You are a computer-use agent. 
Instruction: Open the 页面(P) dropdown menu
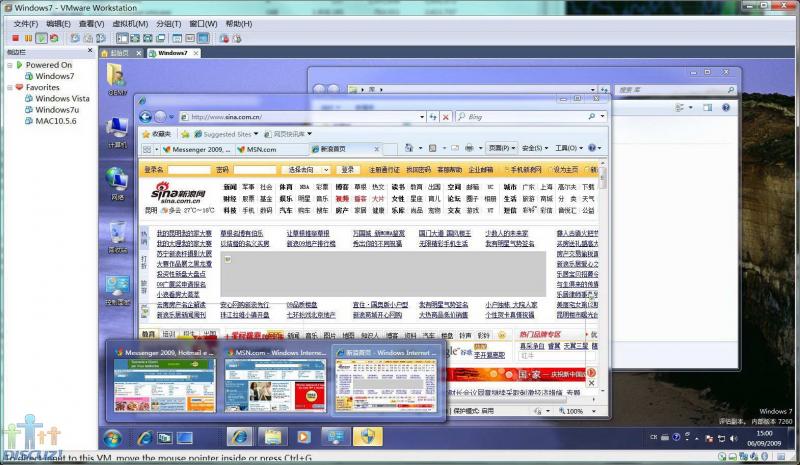pyautogui.click(x=502, y=148)
